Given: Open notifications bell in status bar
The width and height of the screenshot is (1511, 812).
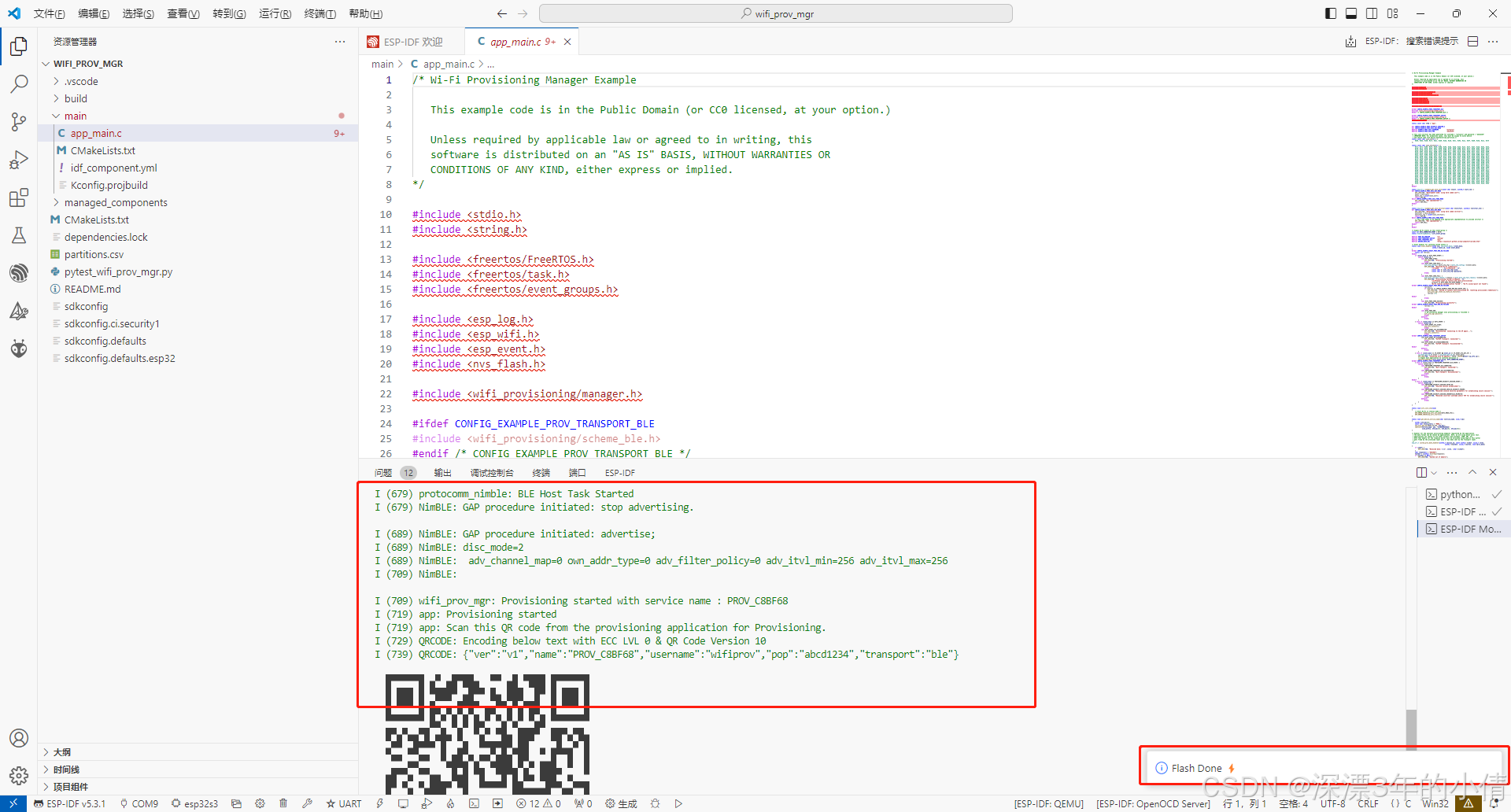Looking at the screenshot, I should click(x=1494, y=803).
